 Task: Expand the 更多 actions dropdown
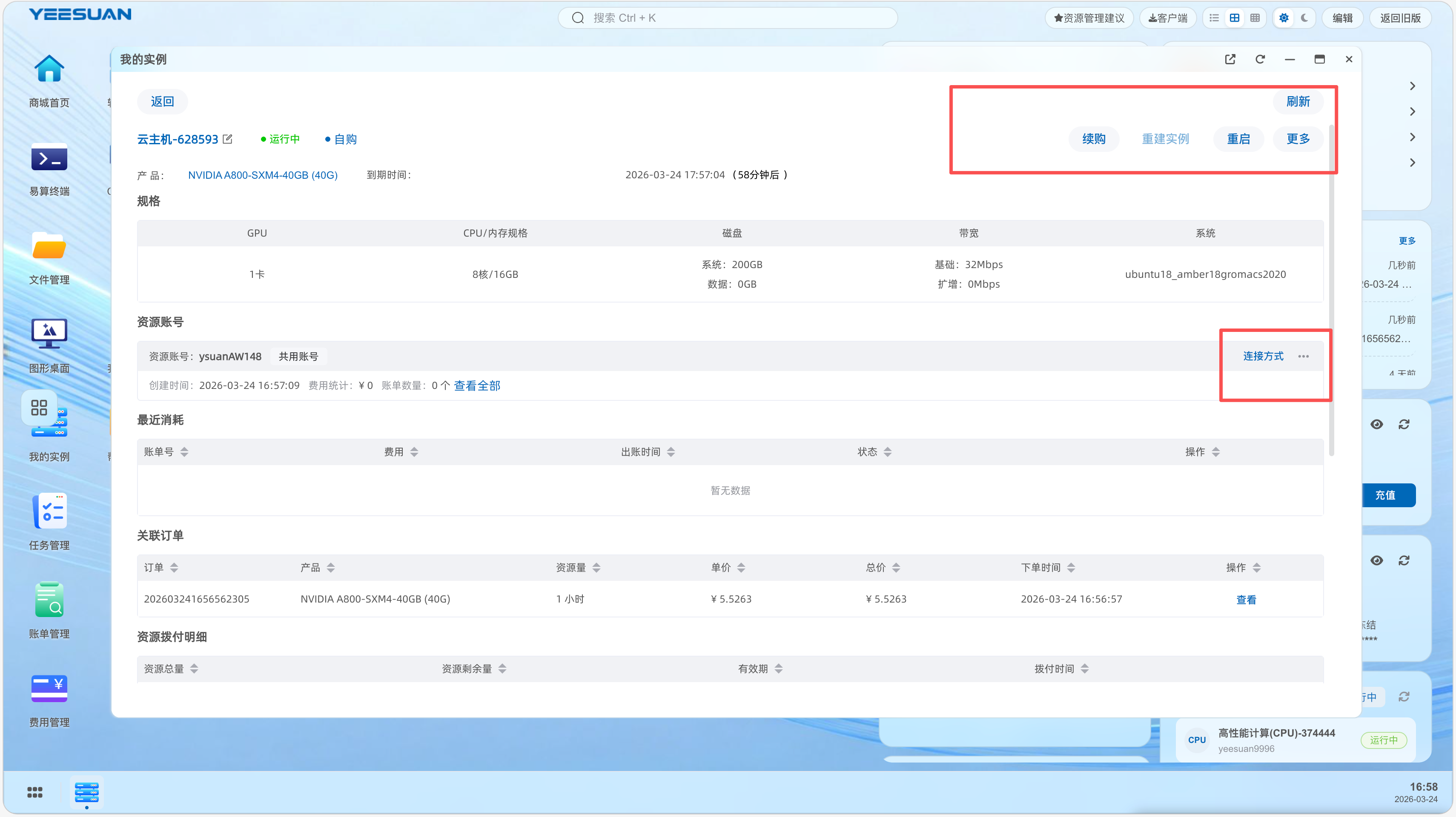pyautogui.click(x=1298, y=139)
